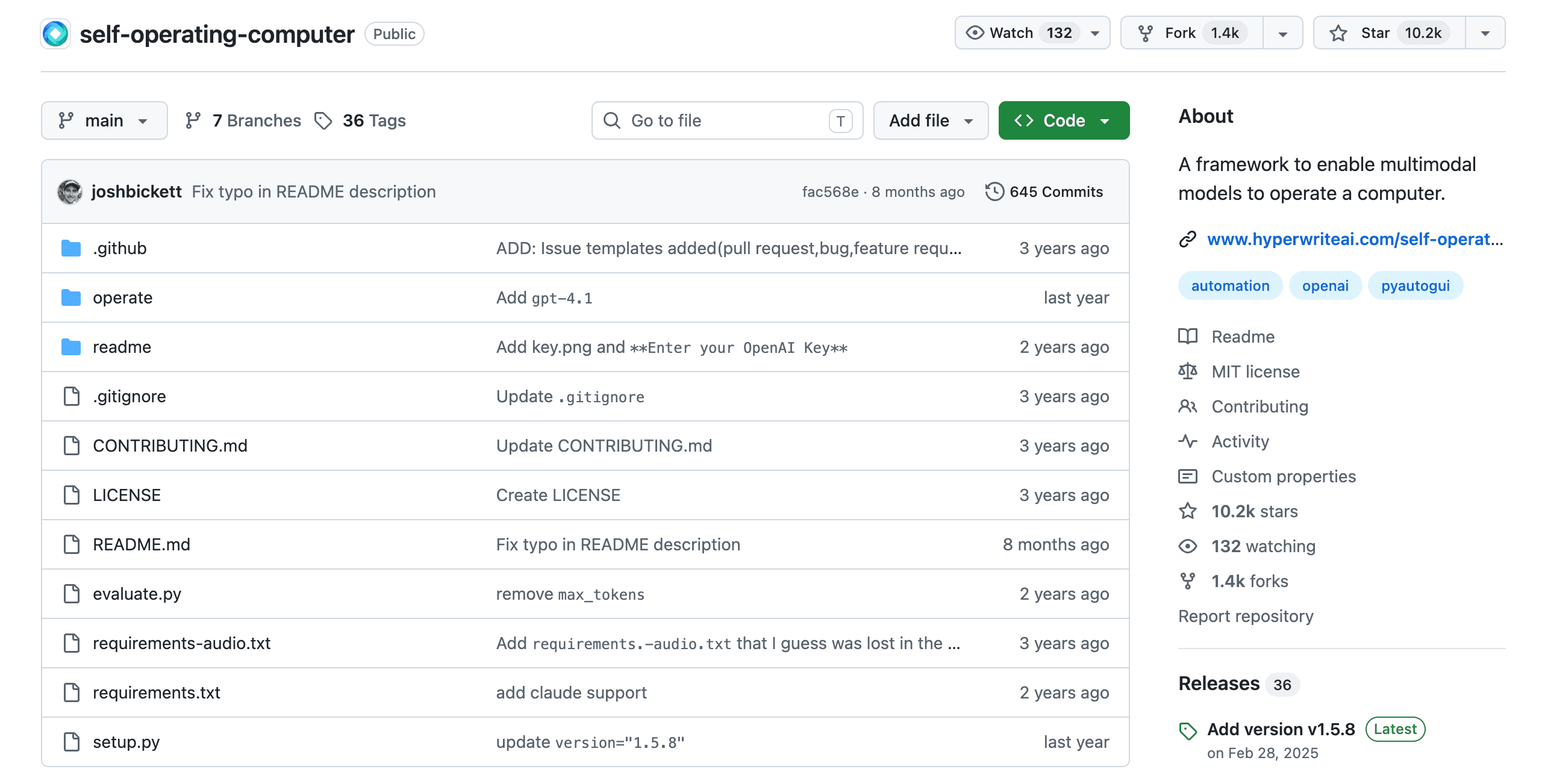The height and width of the screenshot is (784, 1542).
Task: Expand the fork options dropdown arrow
Action: [x=1283, y=33]
